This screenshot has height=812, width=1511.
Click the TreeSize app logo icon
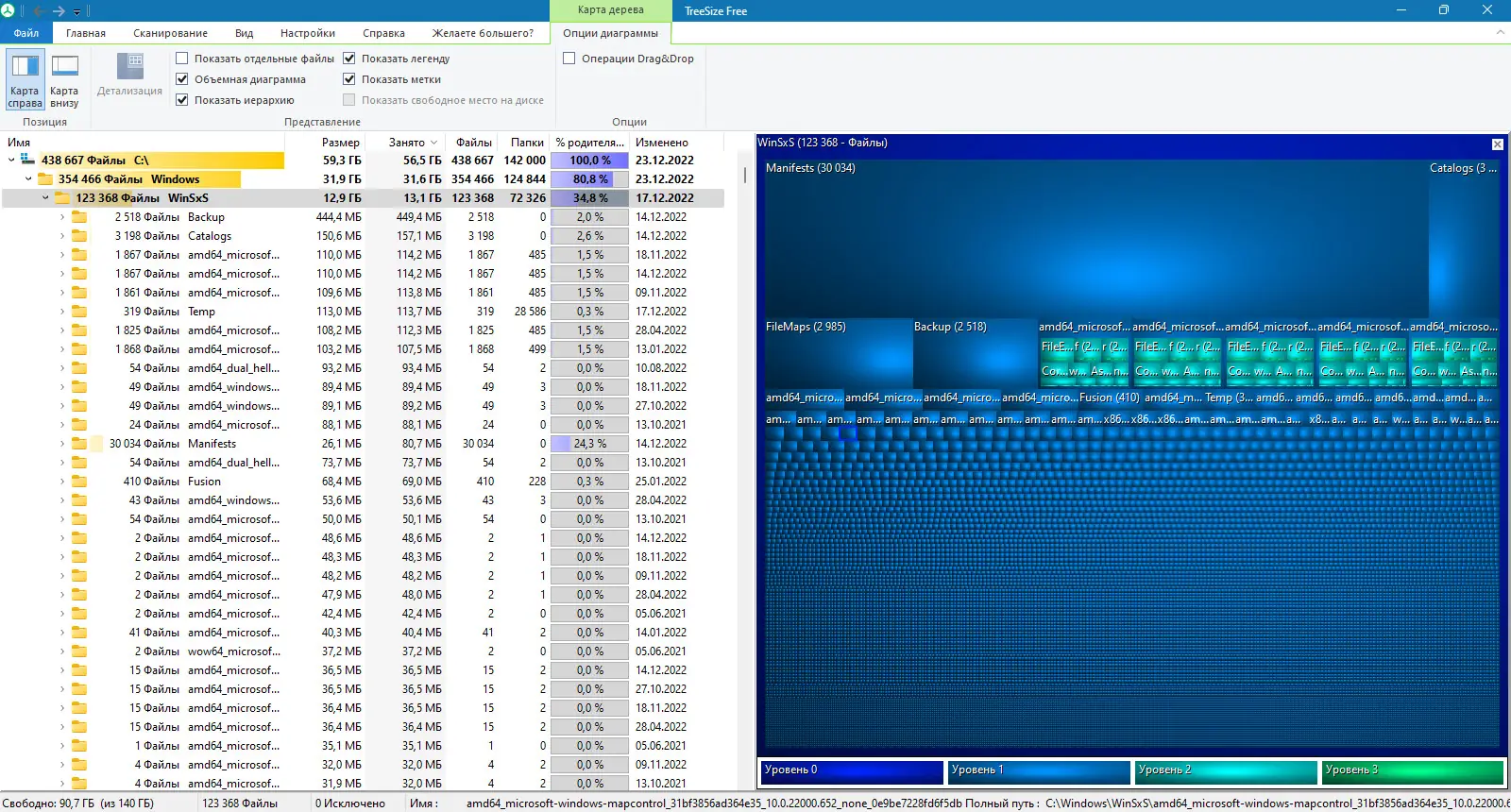pyautogui.click(x=8, y=10)
